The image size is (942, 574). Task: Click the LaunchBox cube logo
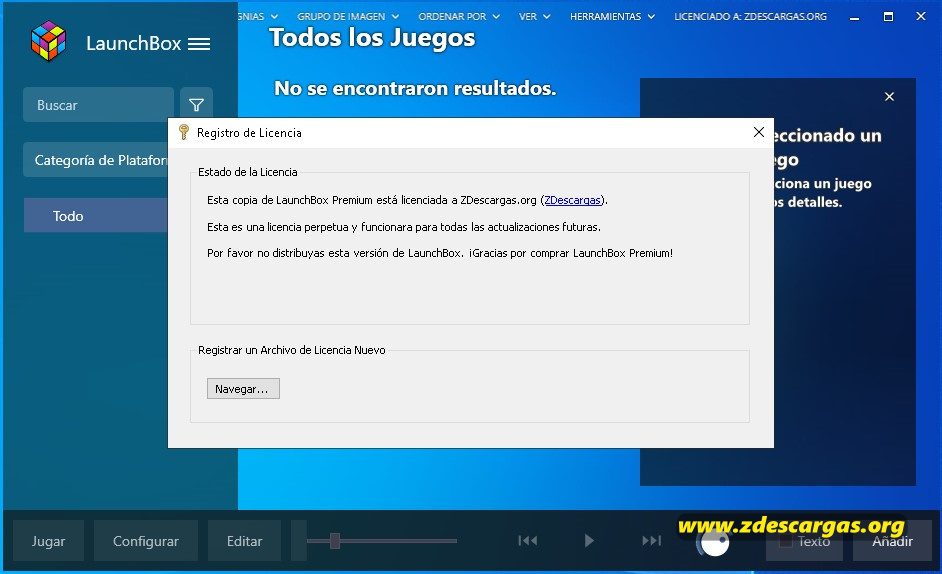(x=48, y=41)
